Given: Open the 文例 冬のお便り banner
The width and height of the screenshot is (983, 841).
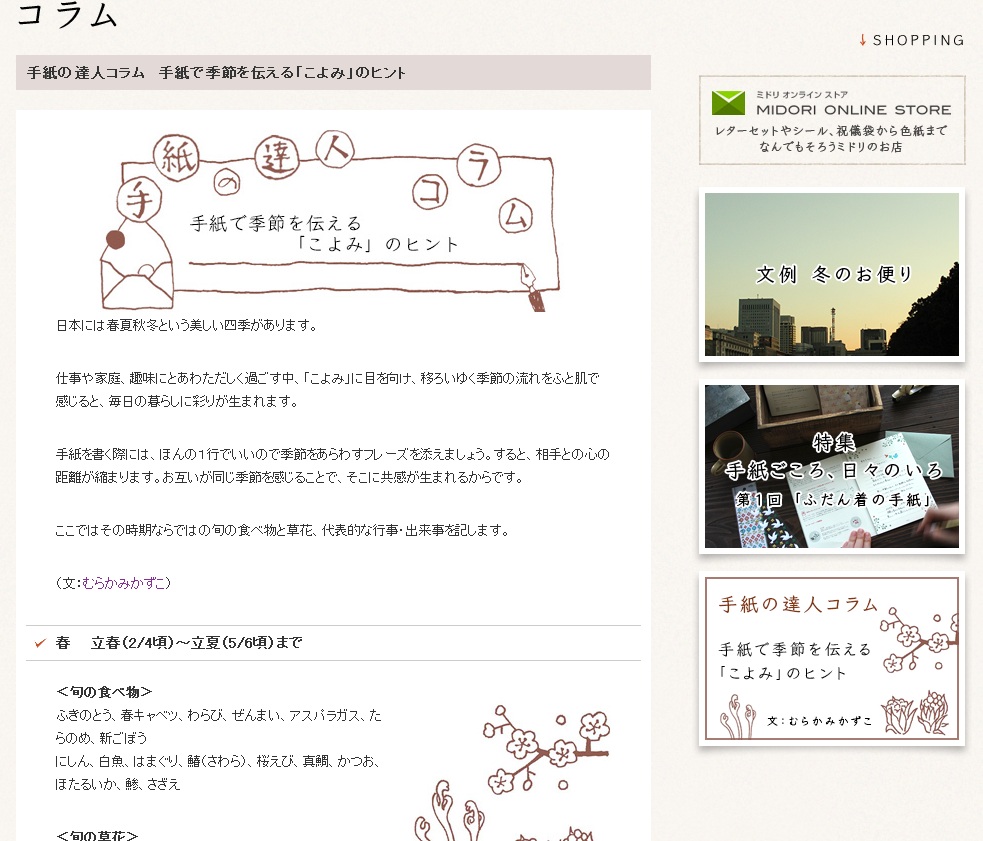Looking at the screenshot, I should pyautogui.click(x=832, y=274).
